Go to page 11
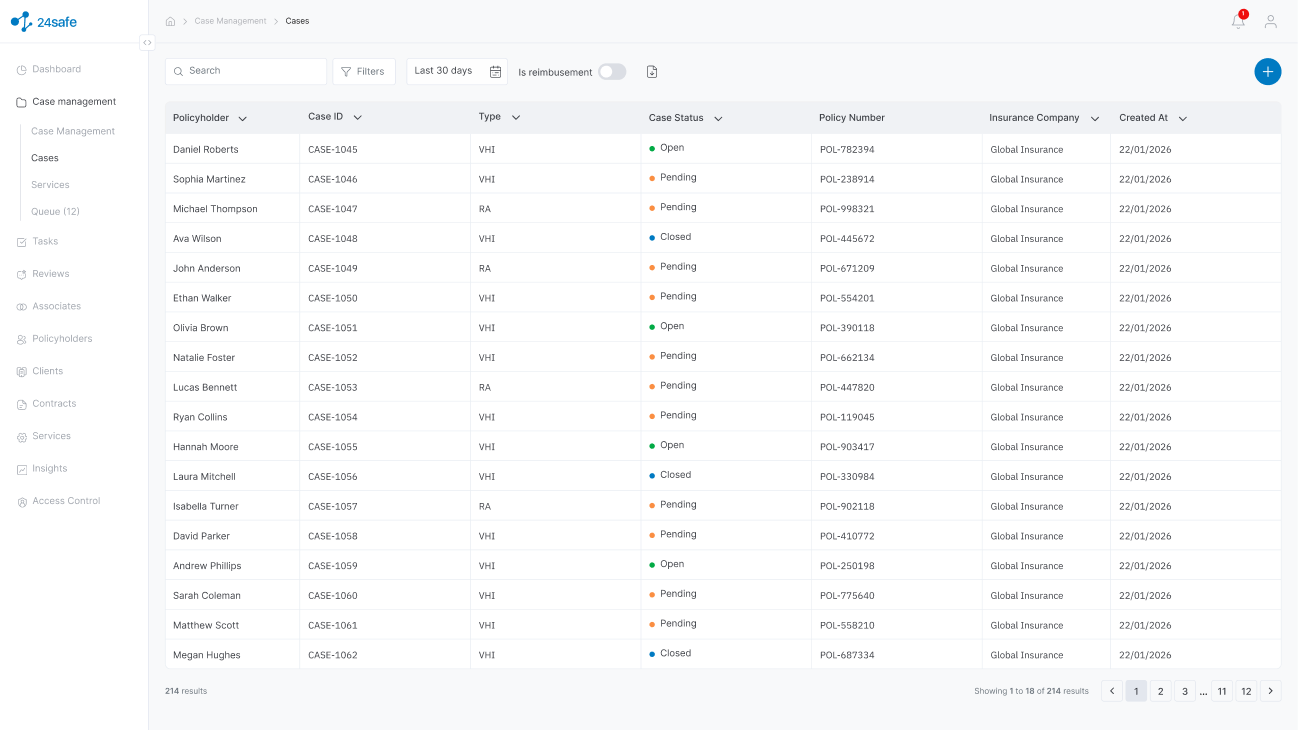This screenshot has width=1298, height=730. 1222,691
